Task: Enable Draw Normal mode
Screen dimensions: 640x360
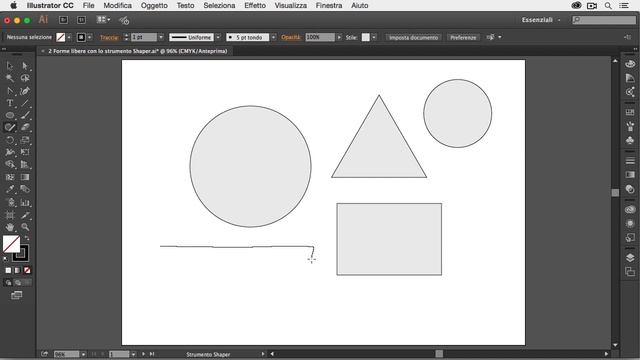Action: (x=8, y=282)
